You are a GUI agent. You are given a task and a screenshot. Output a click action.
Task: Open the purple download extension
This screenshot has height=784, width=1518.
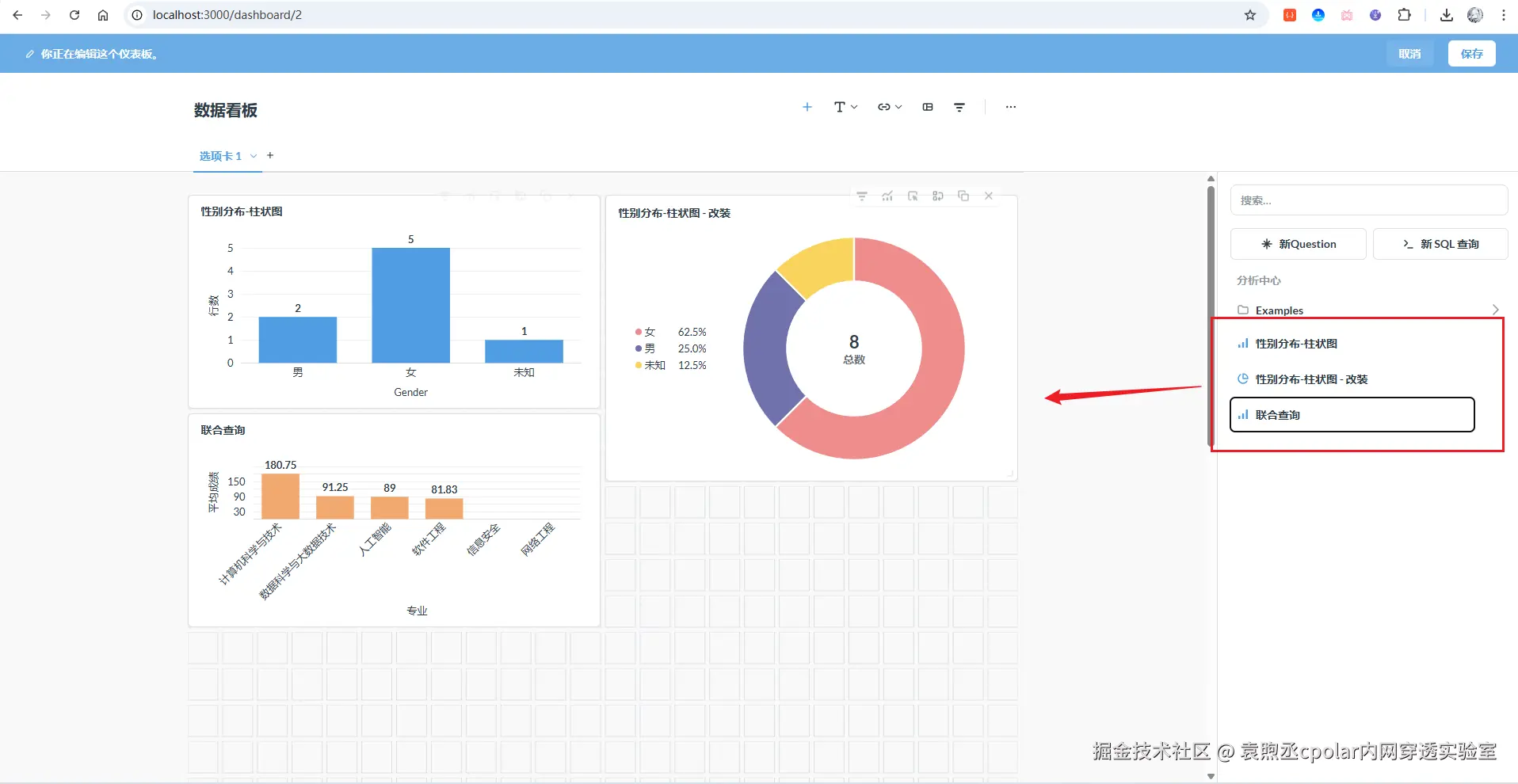tap(1375, 15)
